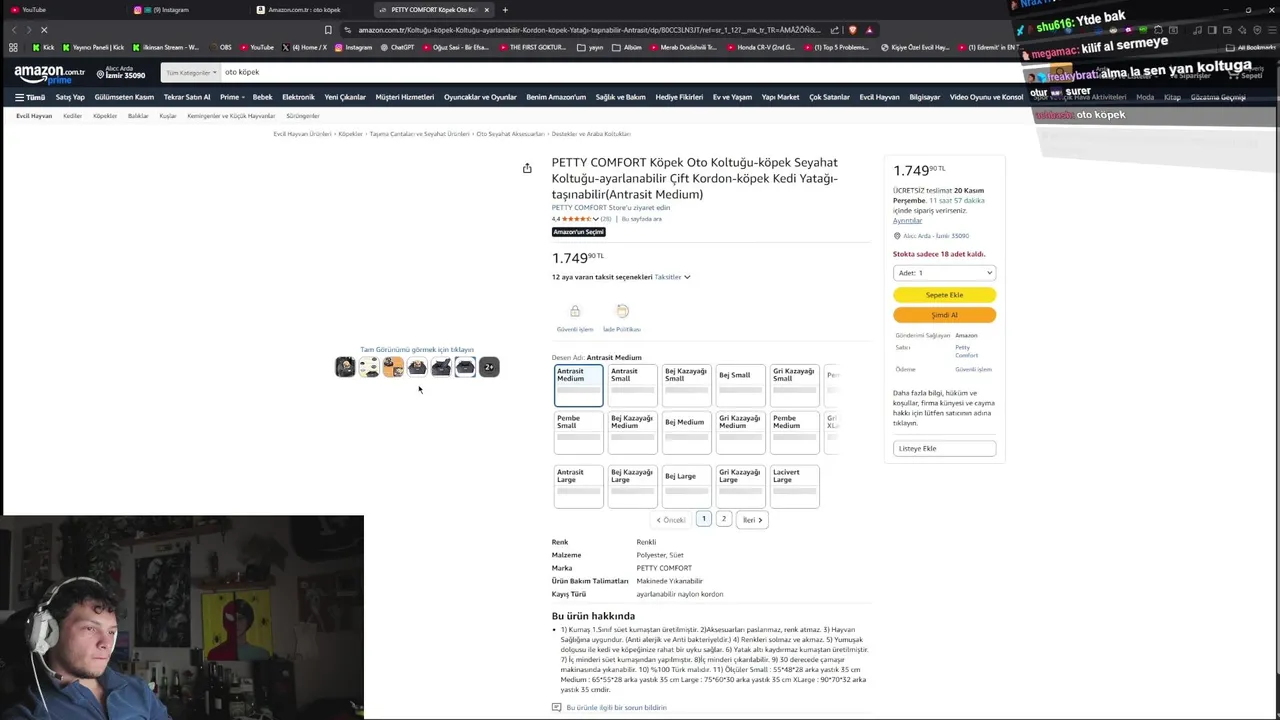Click the share icon beside the product image
The height and width of the screenshot is (720, 1280).
tap(527, 168)
